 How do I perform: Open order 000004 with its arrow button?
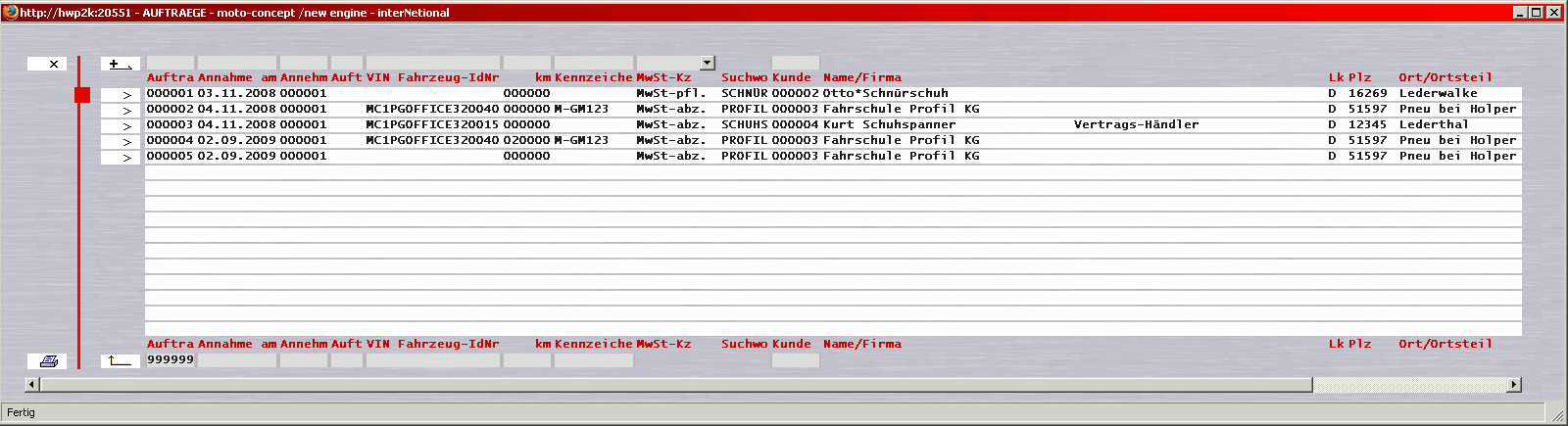[x=121, y=142]
